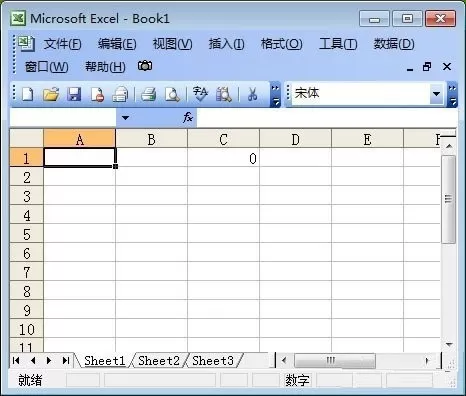Viewport: 466px width, 396px height.
Task: Go to next sheet tab arrow
Action: [49, 360]
